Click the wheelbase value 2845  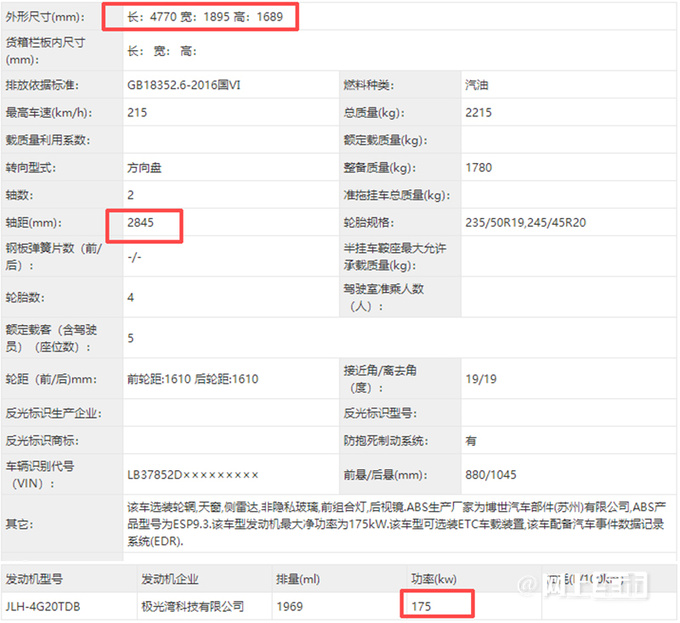click(x=140, y=222)
